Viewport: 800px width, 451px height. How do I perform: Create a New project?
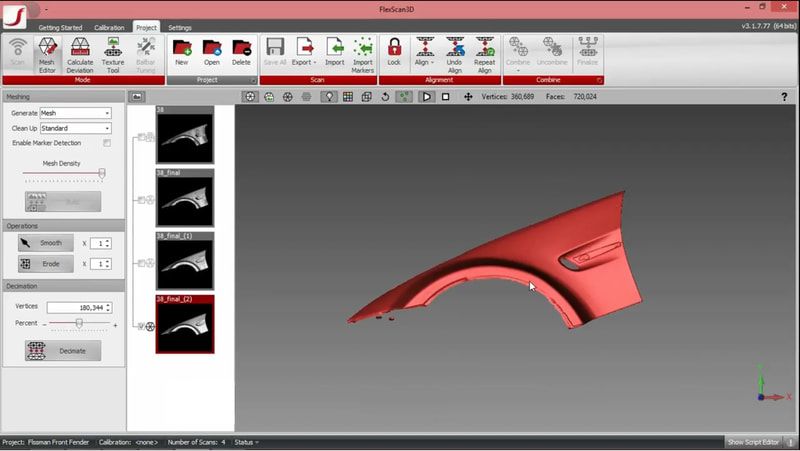point(181,52)
